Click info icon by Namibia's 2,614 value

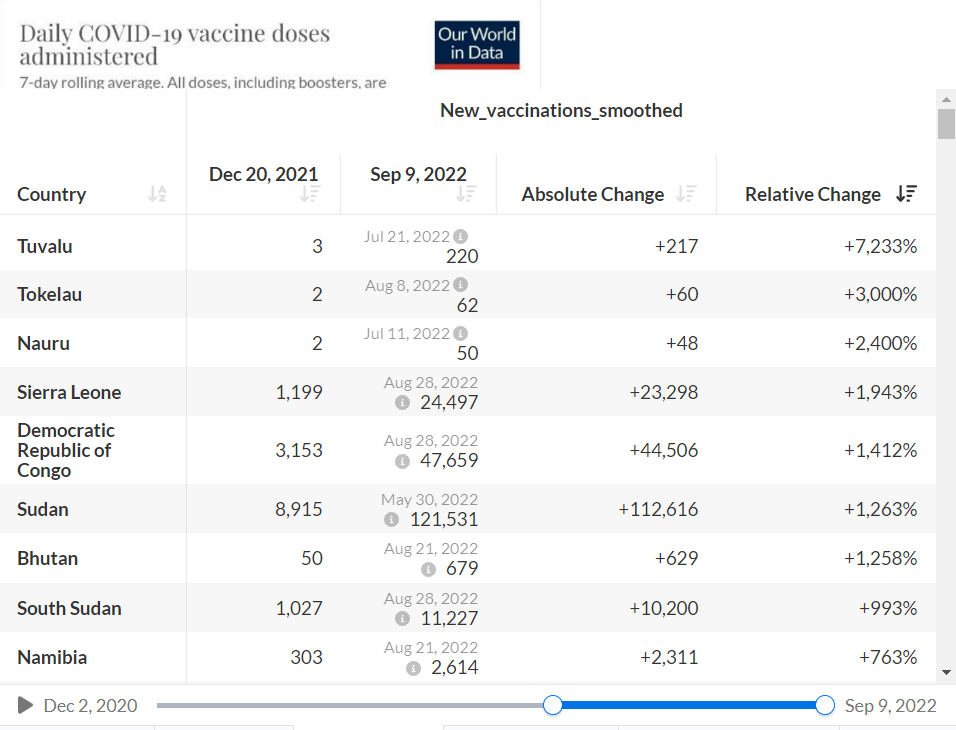[413, 668]
